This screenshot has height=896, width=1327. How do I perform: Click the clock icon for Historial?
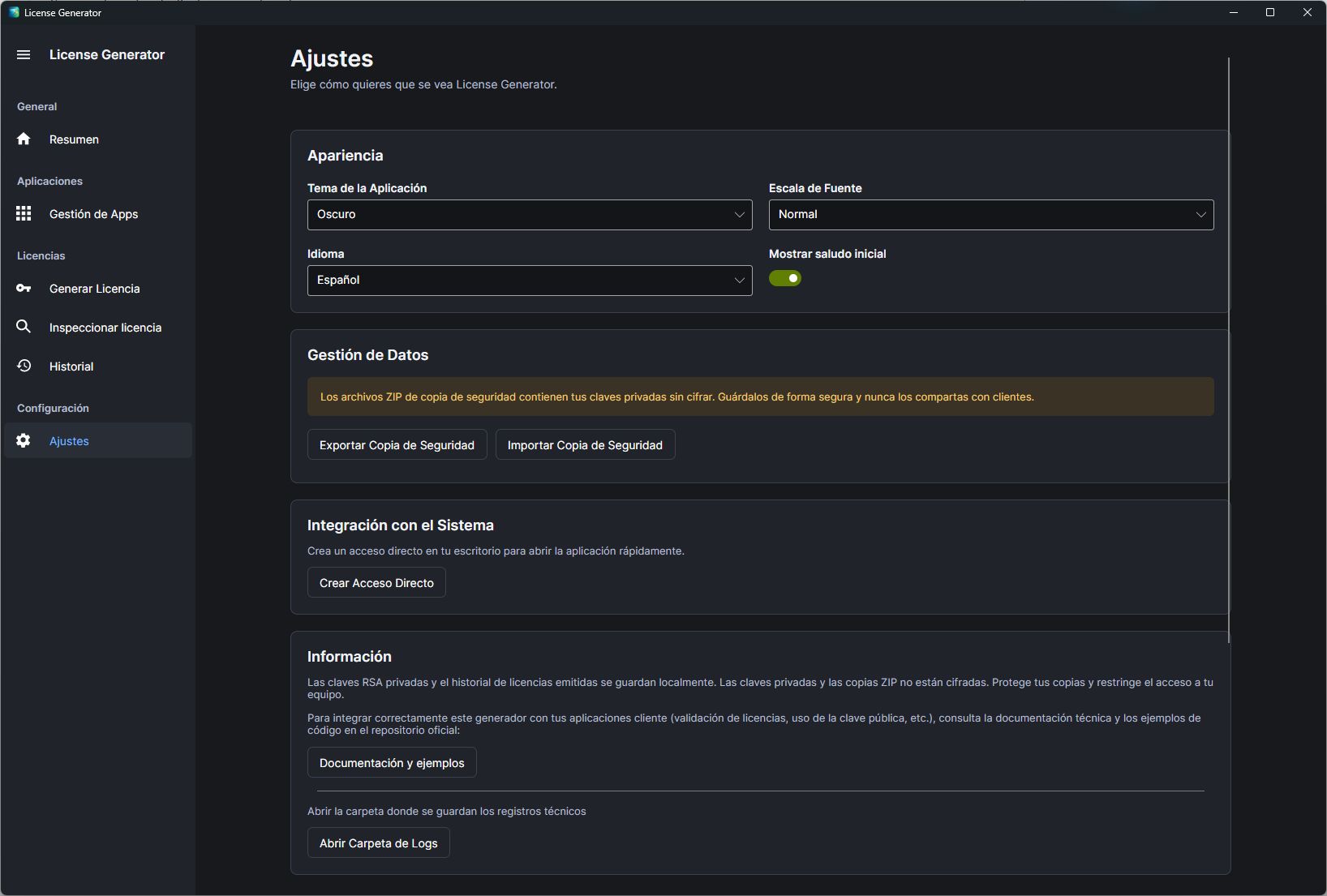coord(24,366)
